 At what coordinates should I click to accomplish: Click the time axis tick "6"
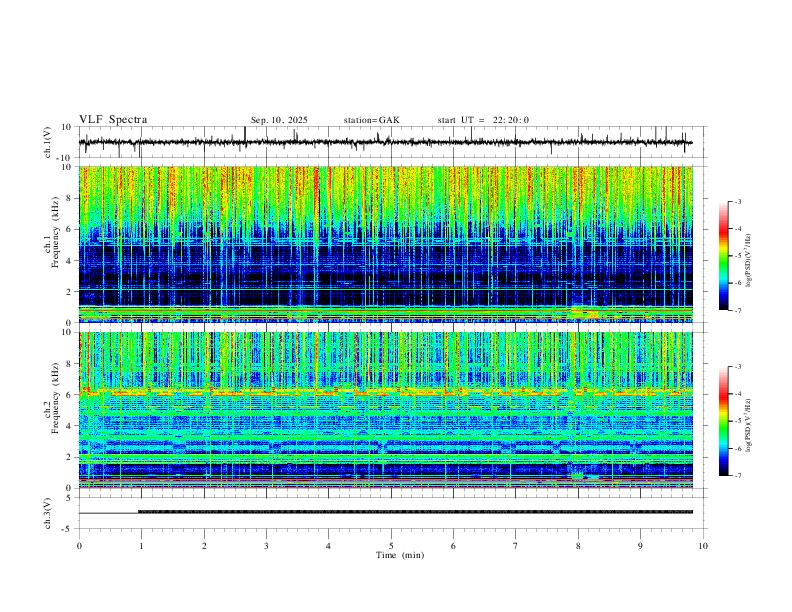[x=453, y=546]
